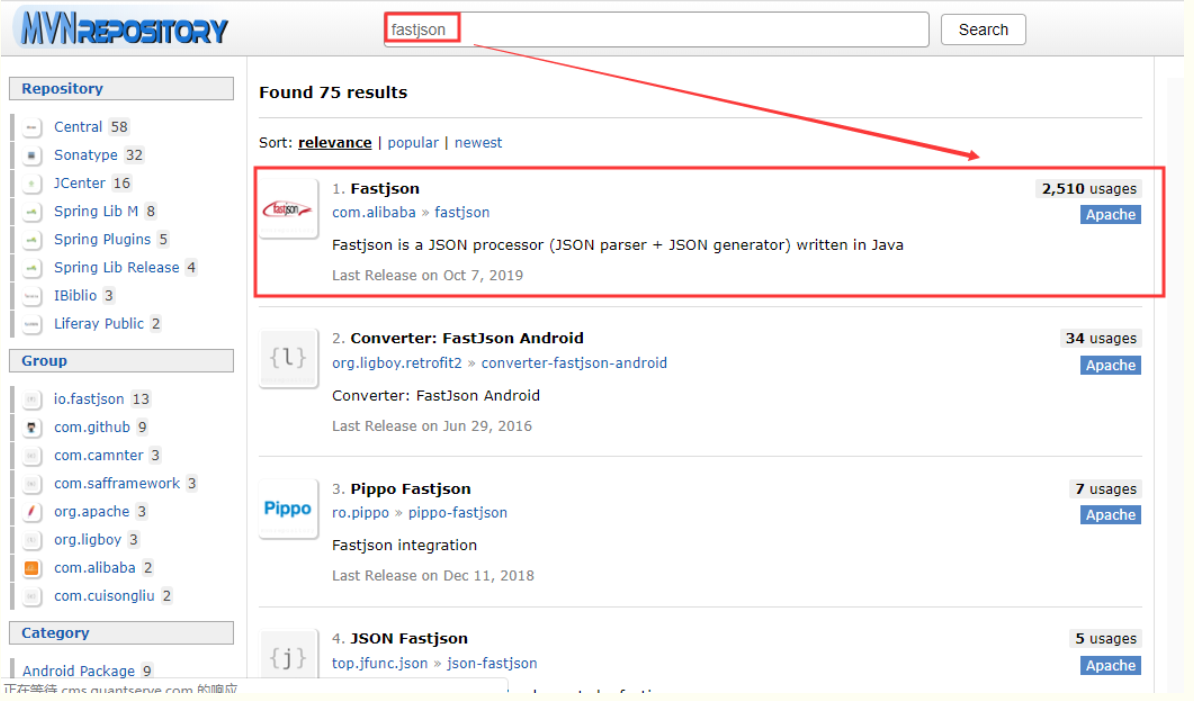Image resolution: width=1194 pixels, height=701 pixels.
Task: Click the com.cuisongliu group icon
Action: pos(31,596)
